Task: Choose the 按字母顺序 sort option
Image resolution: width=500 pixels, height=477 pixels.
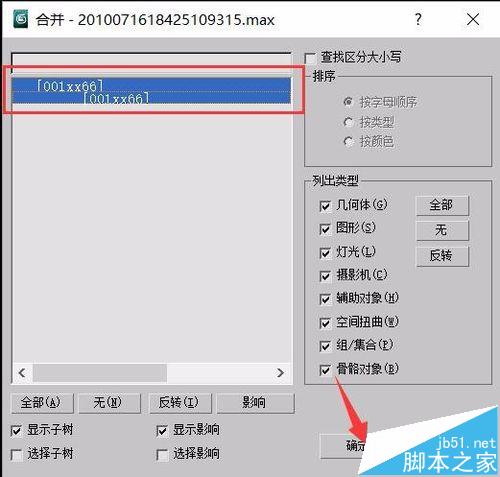Action: [348, 102]
